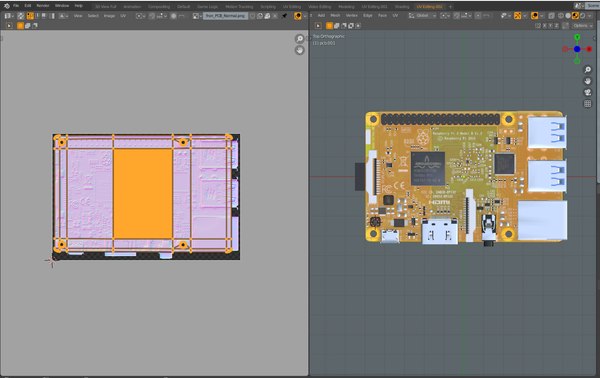Click the selected orange UV face
The image size is (600, 378).
click(x=143, y=194)
